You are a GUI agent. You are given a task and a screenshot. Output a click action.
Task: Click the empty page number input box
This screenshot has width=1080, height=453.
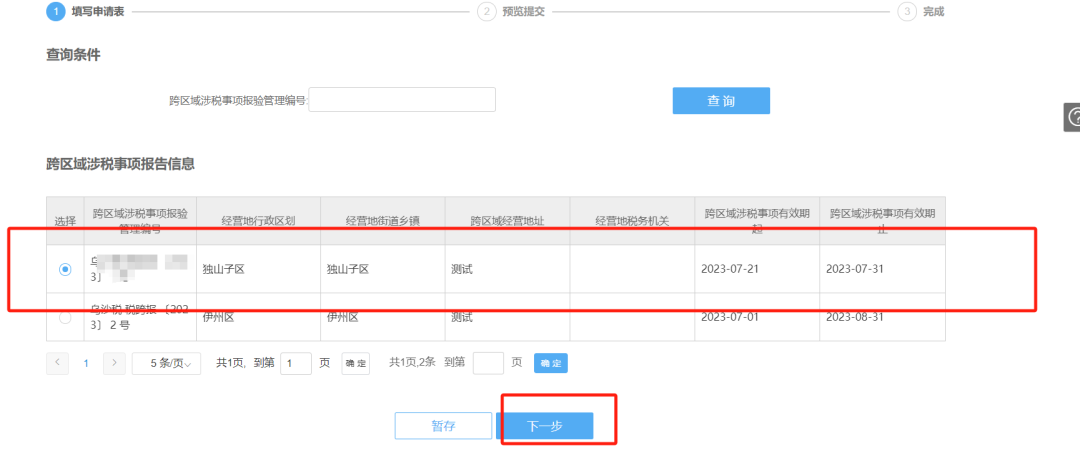[x=488, y=363]
